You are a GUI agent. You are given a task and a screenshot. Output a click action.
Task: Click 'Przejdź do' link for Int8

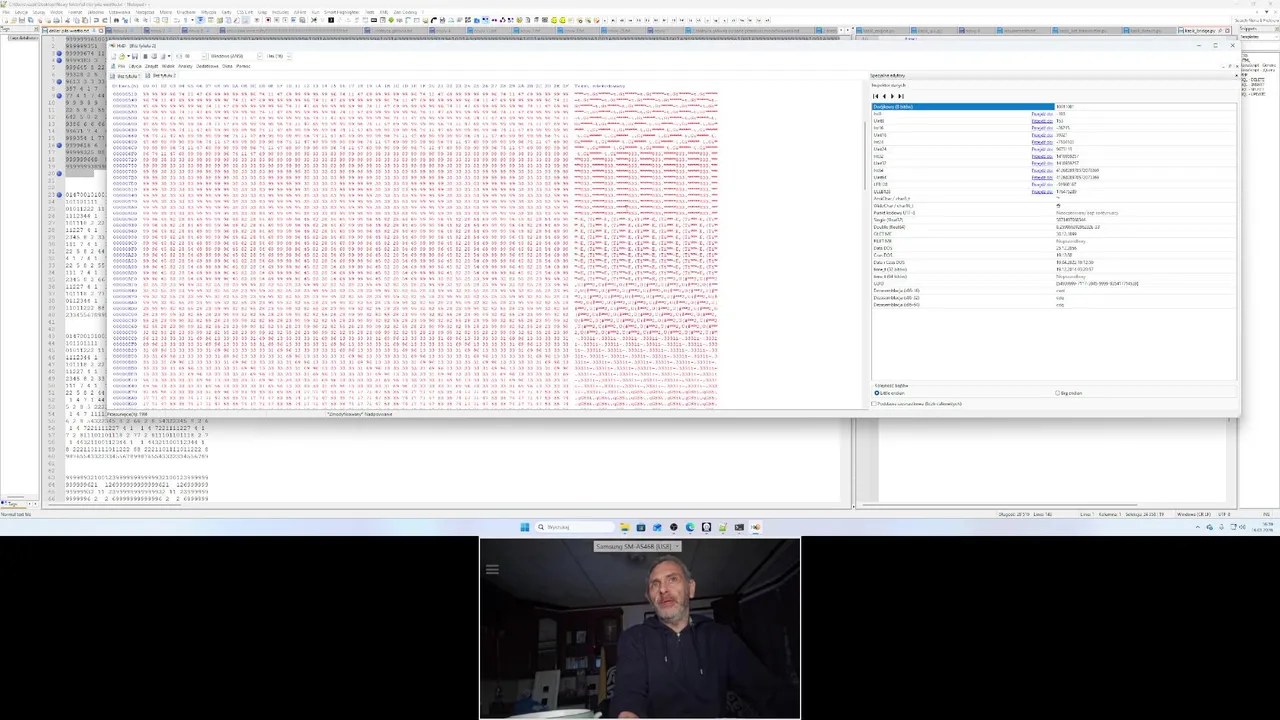tap(1042, 114)
